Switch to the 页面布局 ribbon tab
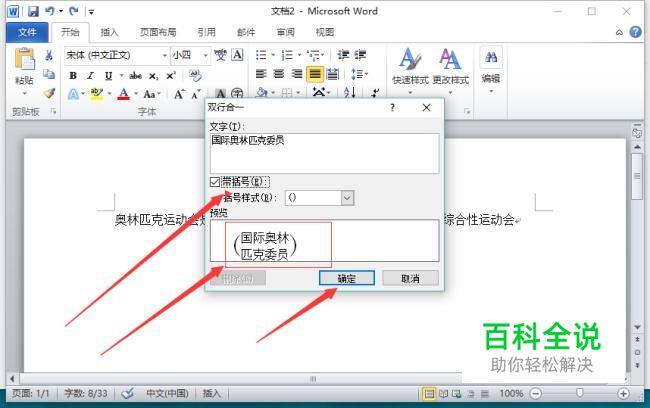This screenshot has height=408, width=650. [158, 32]
